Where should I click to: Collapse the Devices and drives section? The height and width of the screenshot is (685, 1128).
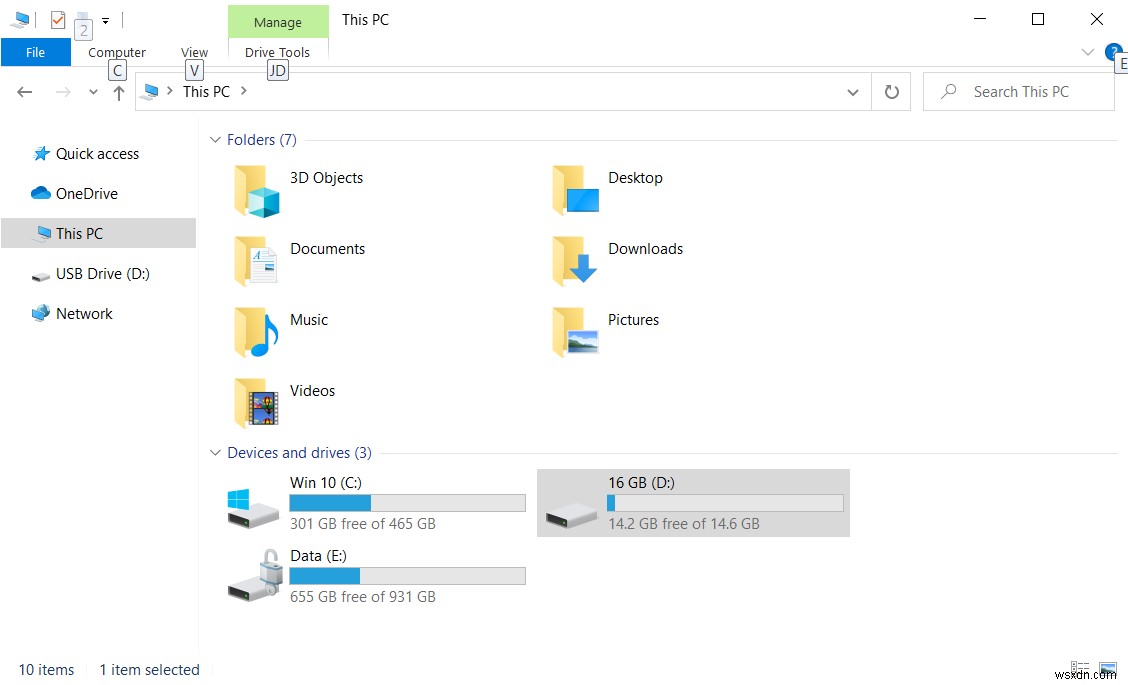pos(215,452)
